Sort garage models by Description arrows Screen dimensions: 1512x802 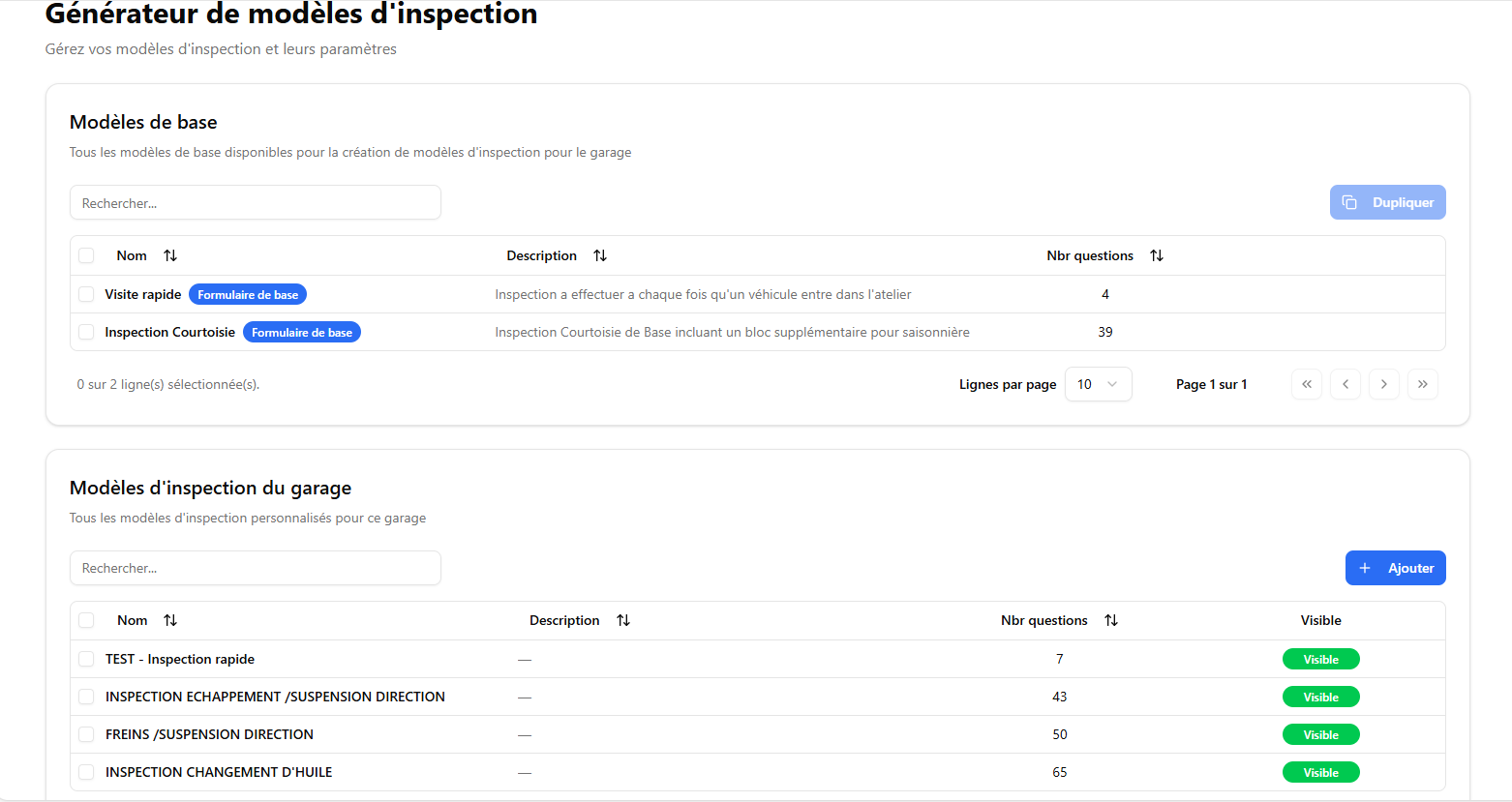click(x=623, y=620)
